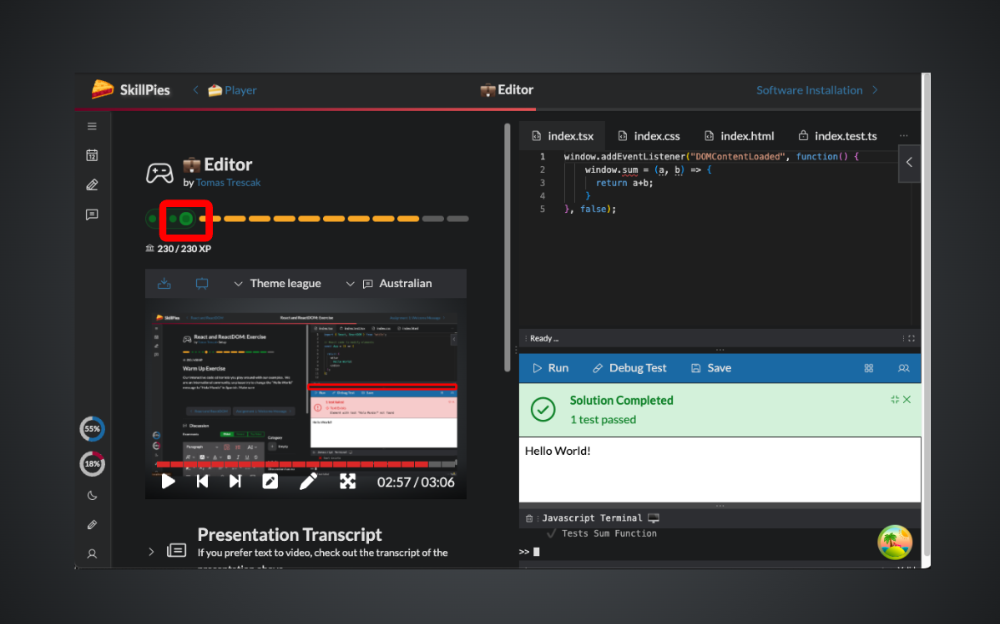Click the download icon above the video
The width and height of the screenshot is (1000, 624).
(x=164, y=284)
